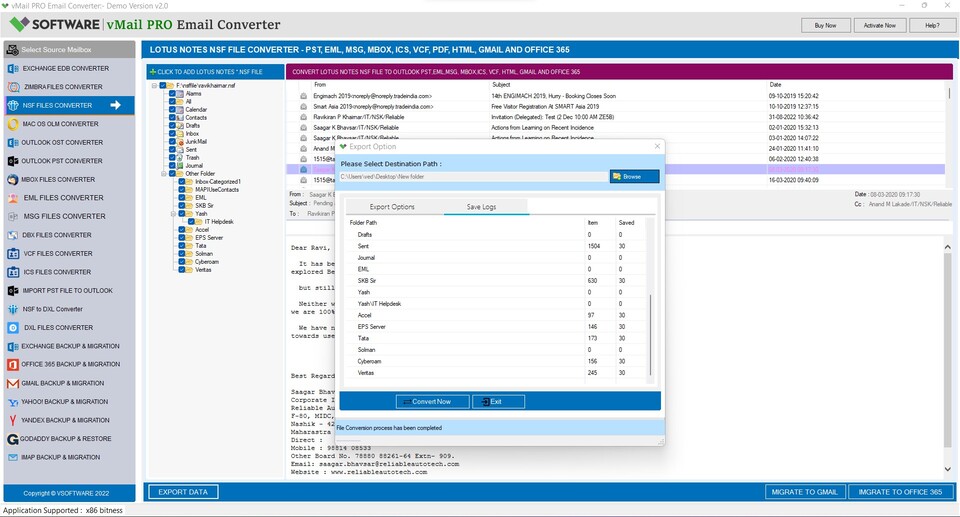Click the Zimbra Files Converter icon

coord(13,87)
